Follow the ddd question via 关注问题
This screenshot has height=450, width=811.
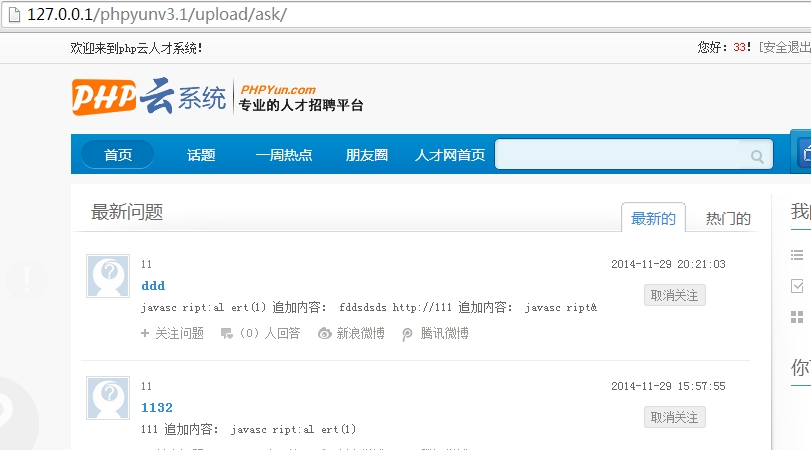(172, 334)
